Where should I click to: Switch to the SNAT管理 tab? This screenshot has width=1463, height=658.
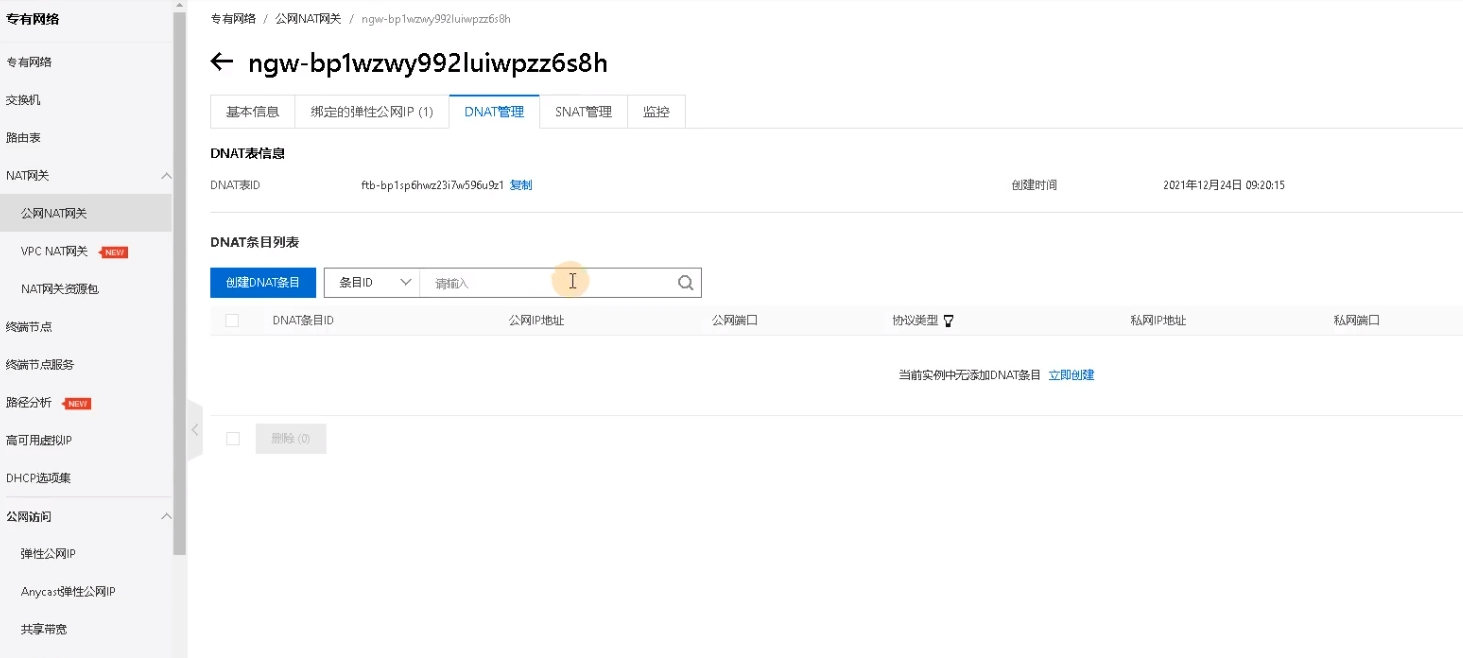click(x=583, y=112)
